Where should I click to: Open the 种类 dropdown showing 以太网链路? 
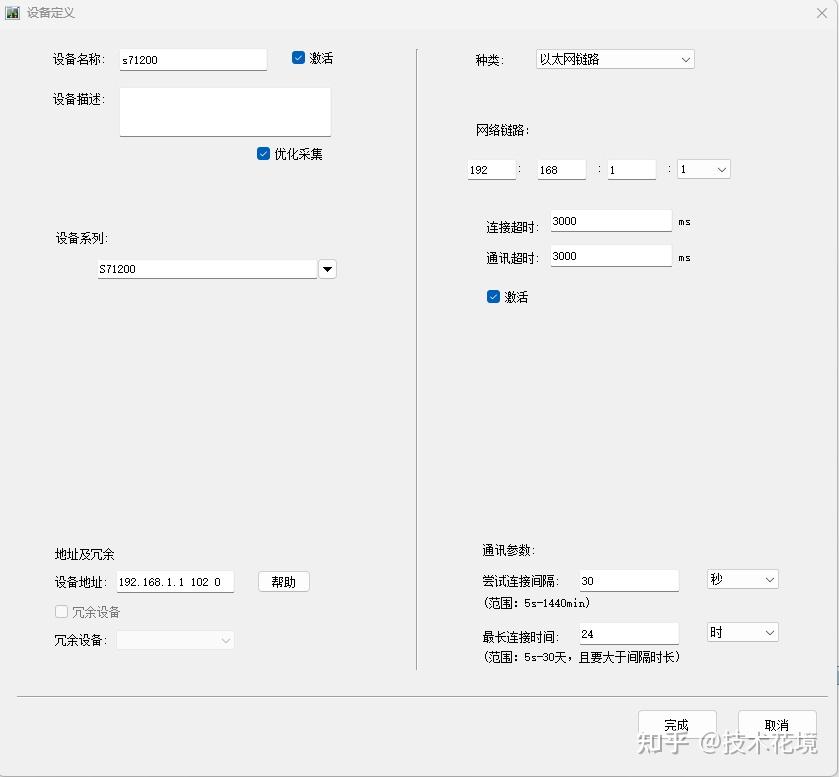pyautogui.click(x=685, y=59)
